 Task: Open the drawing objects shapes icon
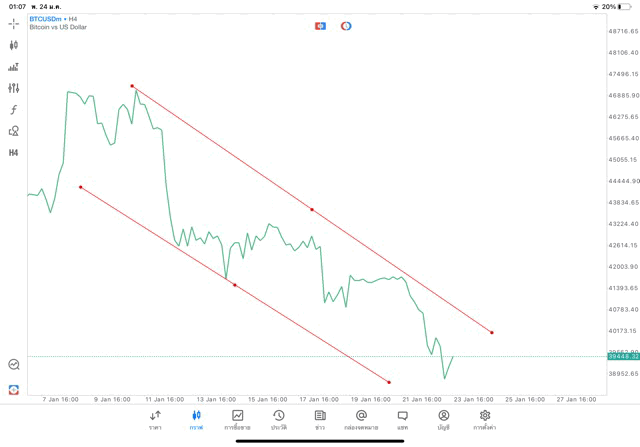point(14,131)
